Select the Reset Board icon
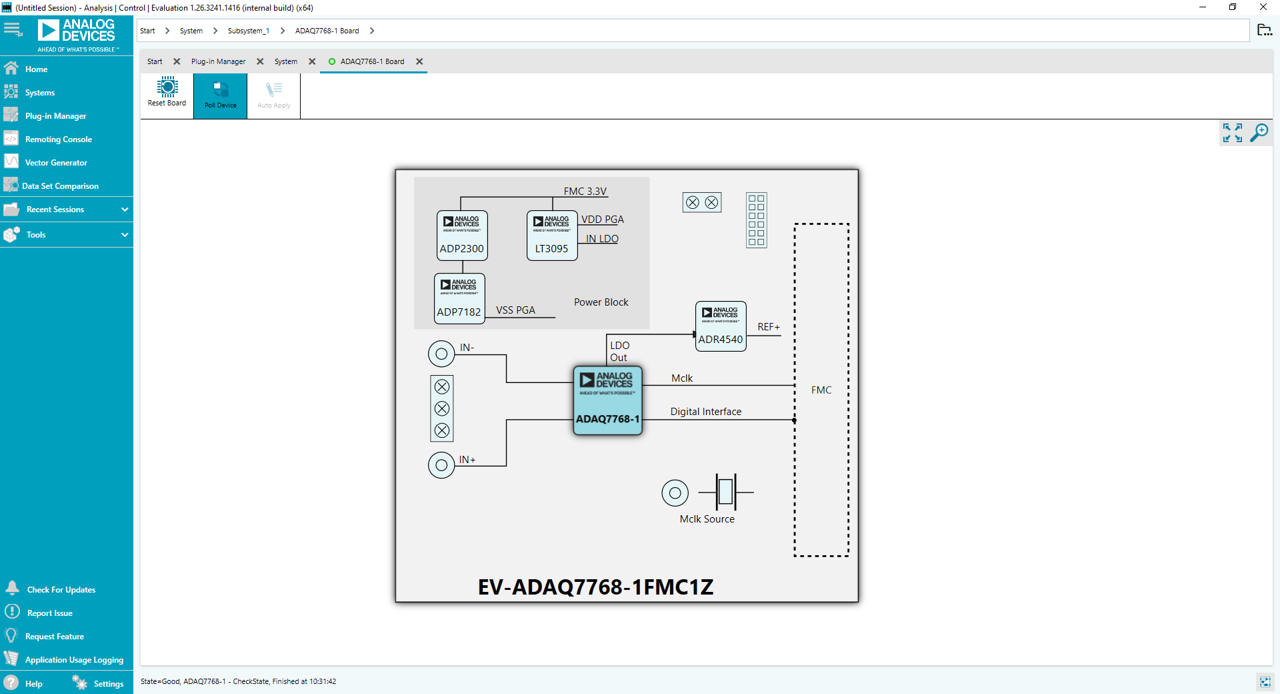1280x694 pixels. [x=166, y=95]
